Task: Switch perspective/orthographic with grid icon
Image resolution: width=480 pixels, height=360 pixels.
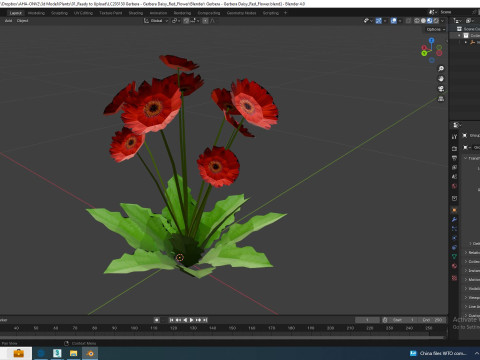Action: tap(441, 99)
